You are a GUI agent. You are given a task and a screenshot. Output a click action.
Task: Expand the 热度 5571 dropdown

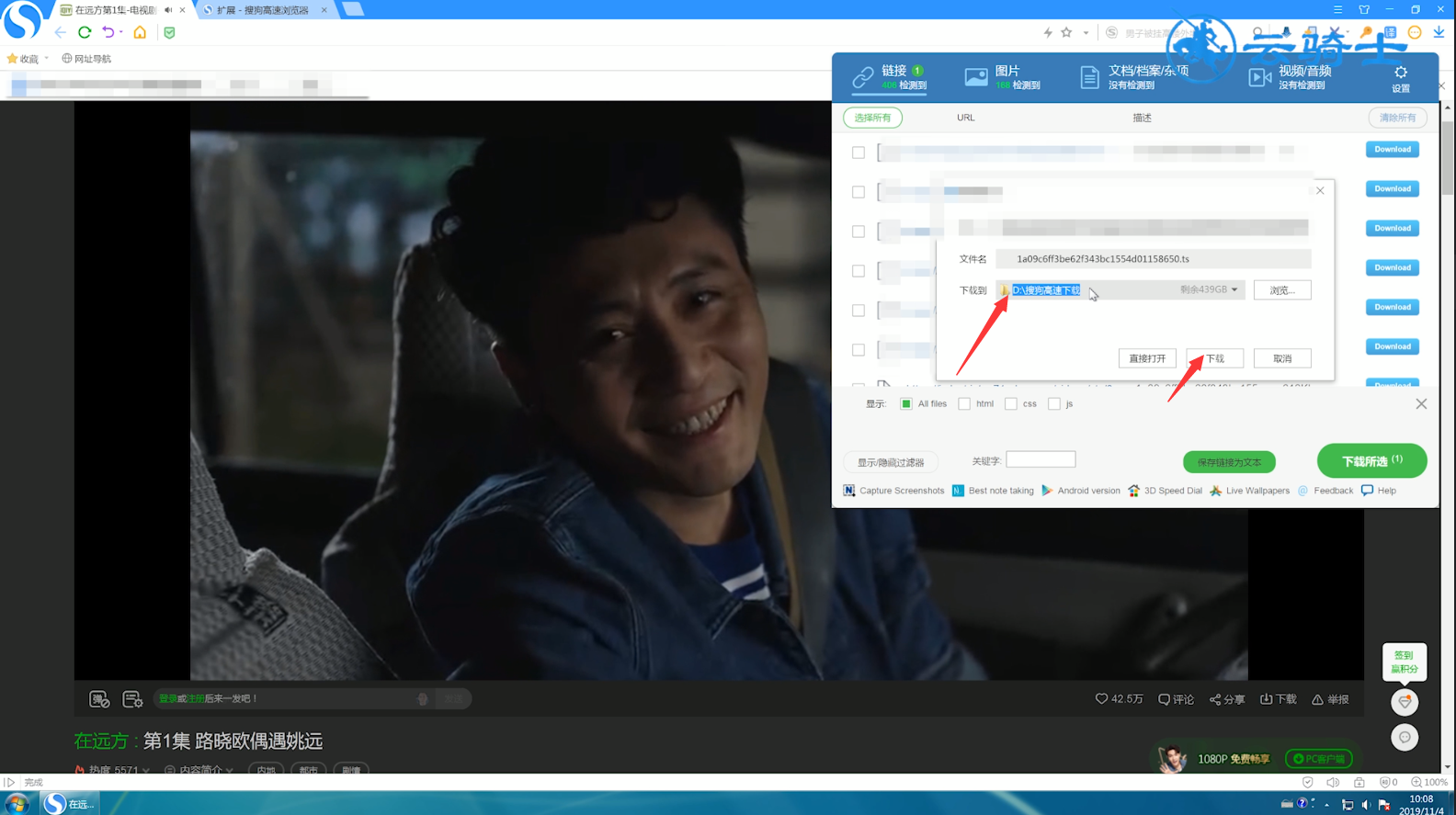point(112,770)
